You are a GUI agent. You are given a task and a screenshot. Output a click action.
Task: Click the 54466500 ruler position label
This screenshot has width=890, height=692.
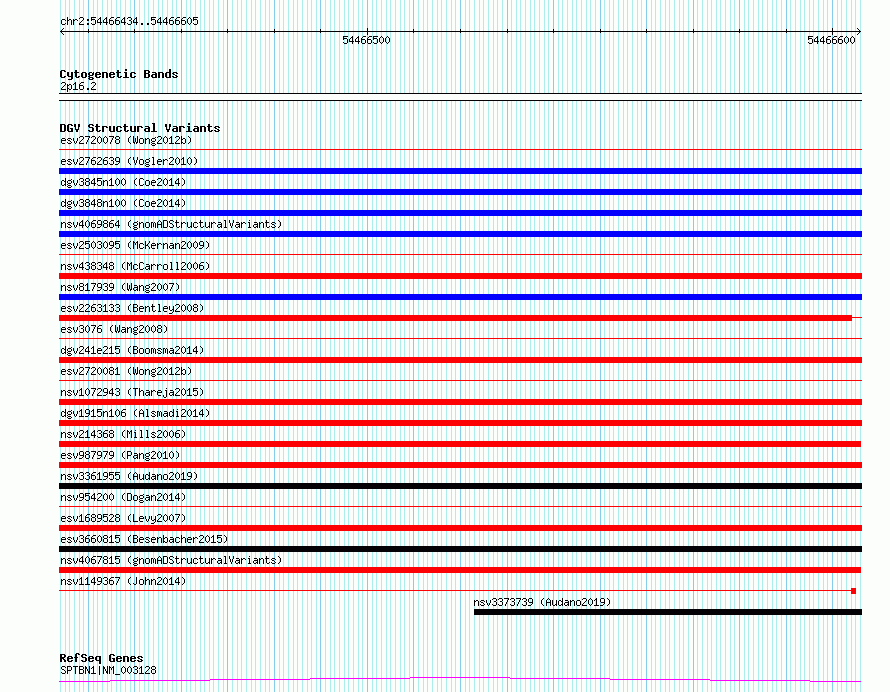(366, 40)
